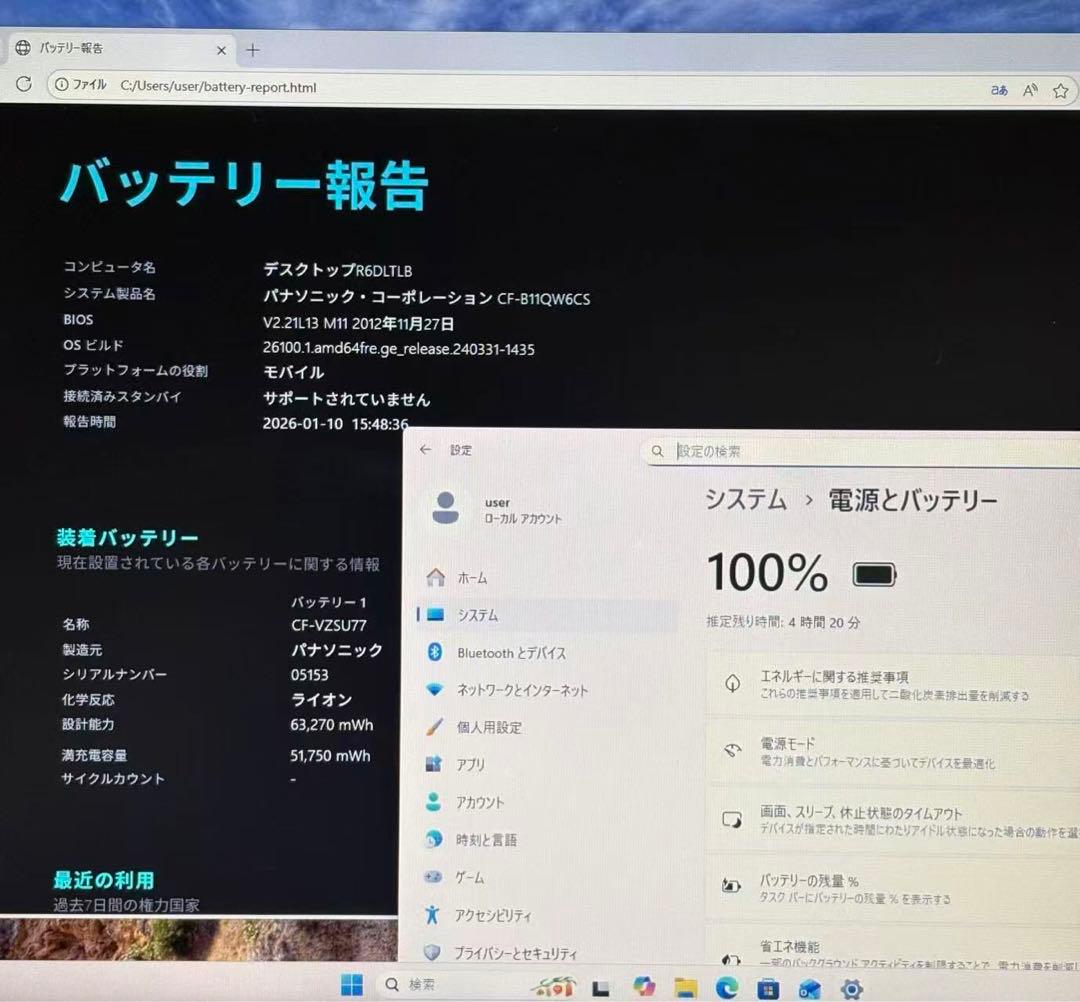Click the 設定の検索 search field
Image resolution: width=1080 pixels, height=1002 pixels.
tap(750, 451)
